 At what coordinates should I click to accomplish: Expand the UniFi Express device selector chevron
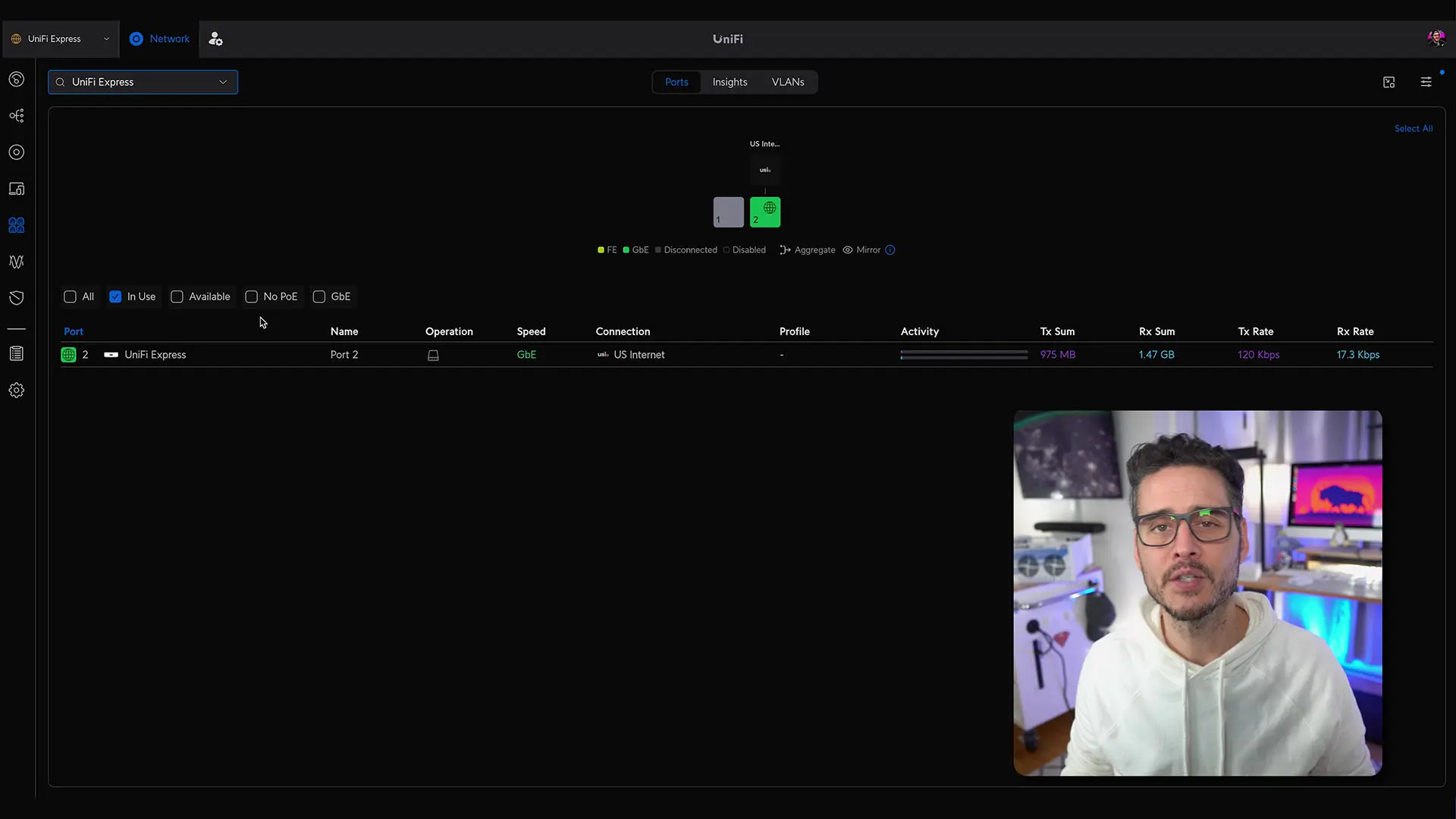(x=223, y=82)
